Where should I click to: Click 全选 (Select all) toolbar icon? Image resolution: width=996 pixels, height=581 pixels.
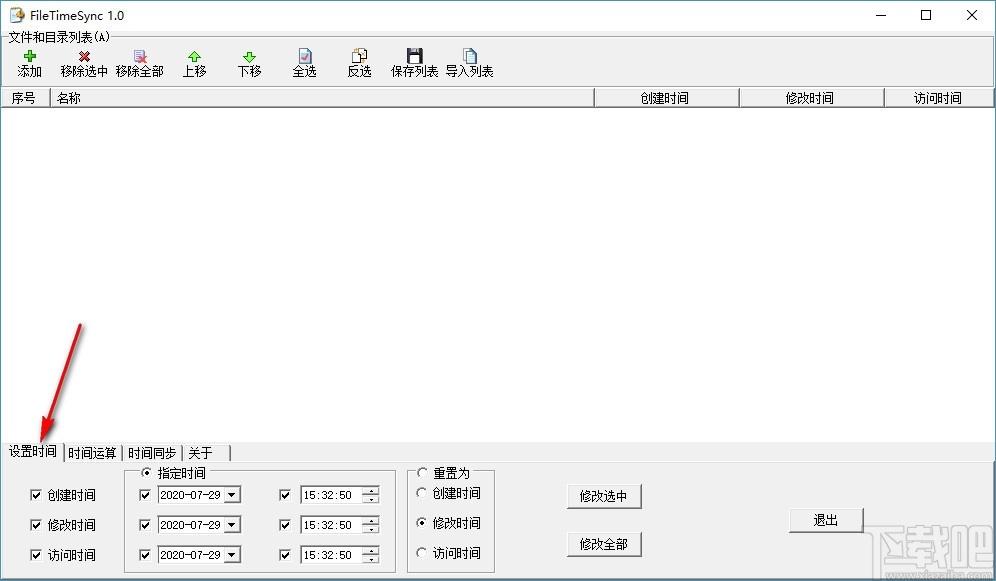click(305, 56)
